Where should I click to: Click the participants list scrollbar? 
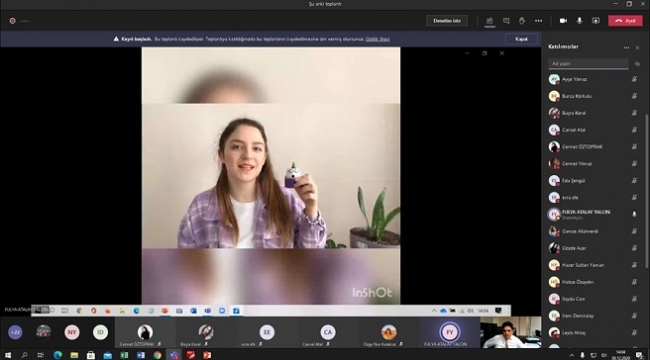645,191
